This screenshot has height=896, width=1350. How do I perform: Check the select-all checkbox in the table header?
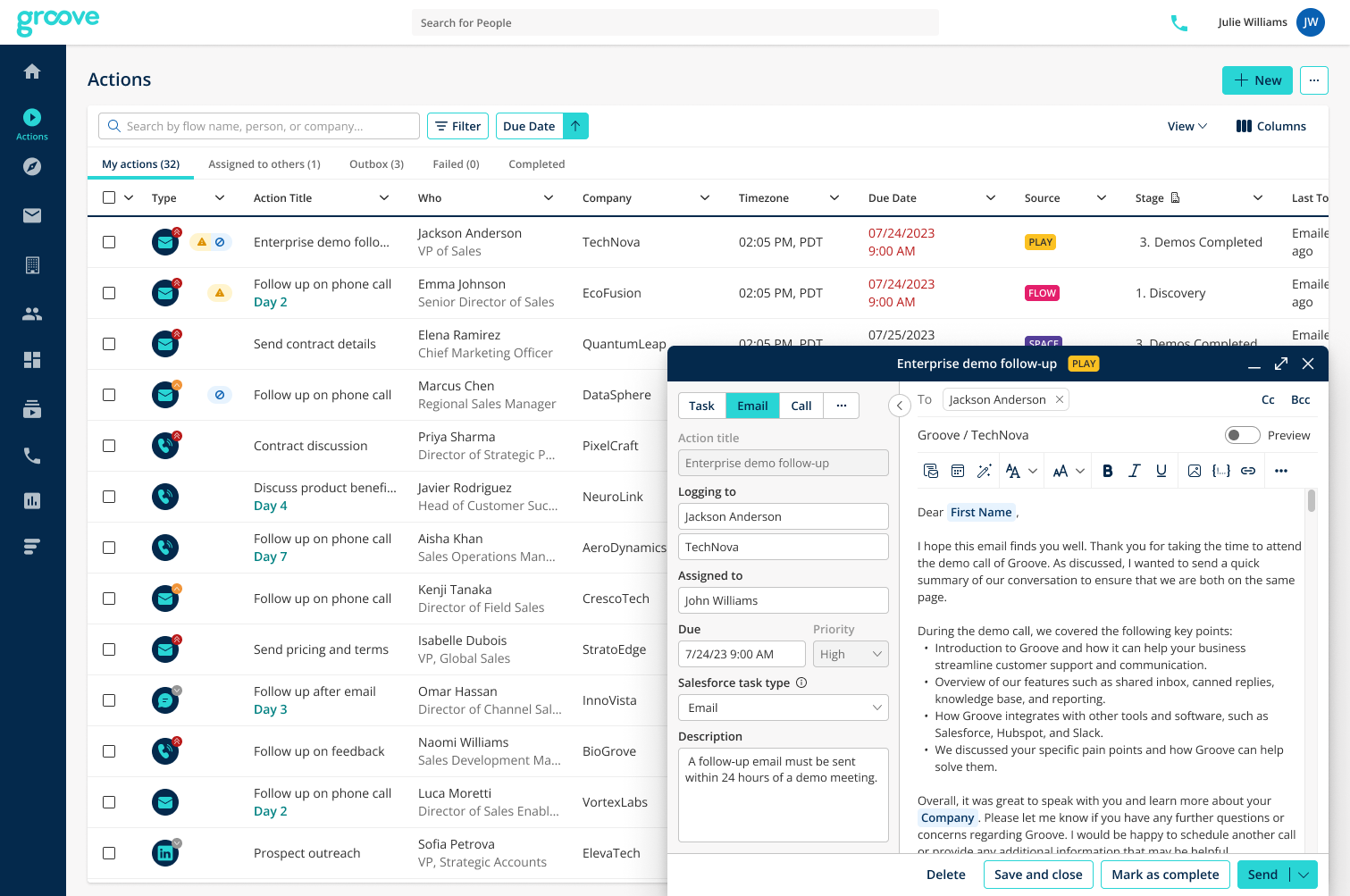pos(109,197)
